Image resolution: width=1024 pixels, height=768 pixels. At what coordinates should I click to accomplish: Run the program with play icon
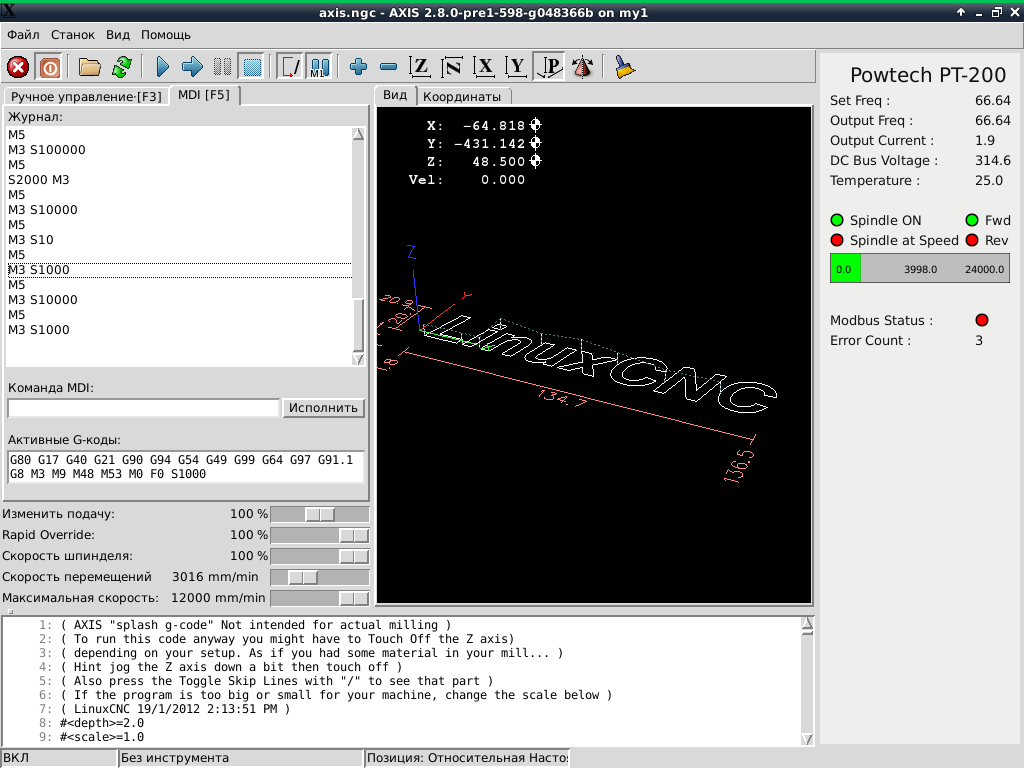(x=163, y=67)
